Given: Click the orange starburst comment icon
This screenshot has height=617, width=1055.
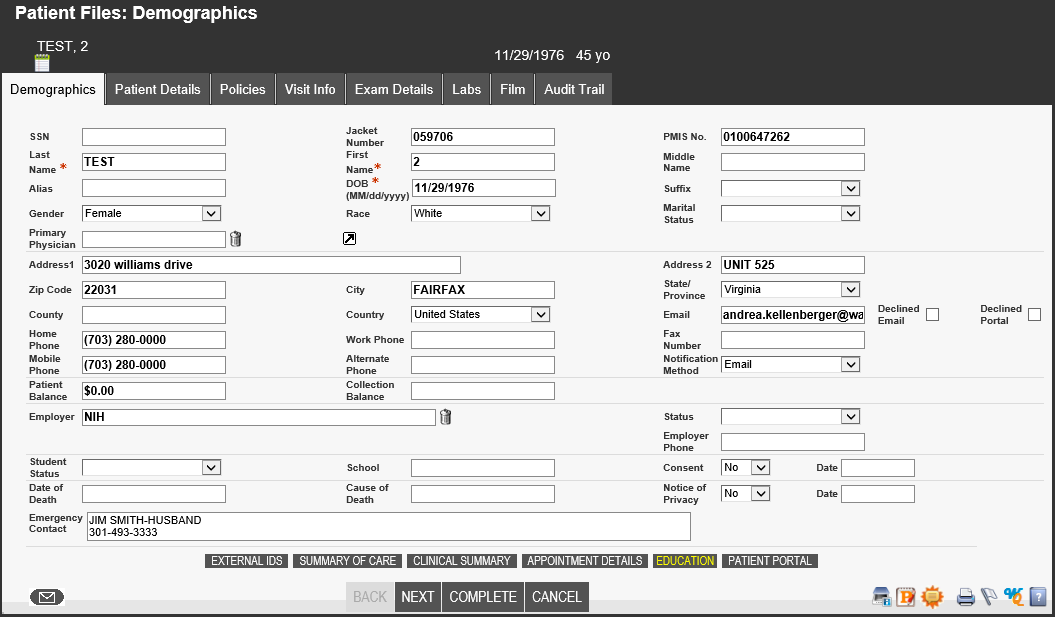Looking at the screenshot, I should pyautogui.click(x=933, y=597).
